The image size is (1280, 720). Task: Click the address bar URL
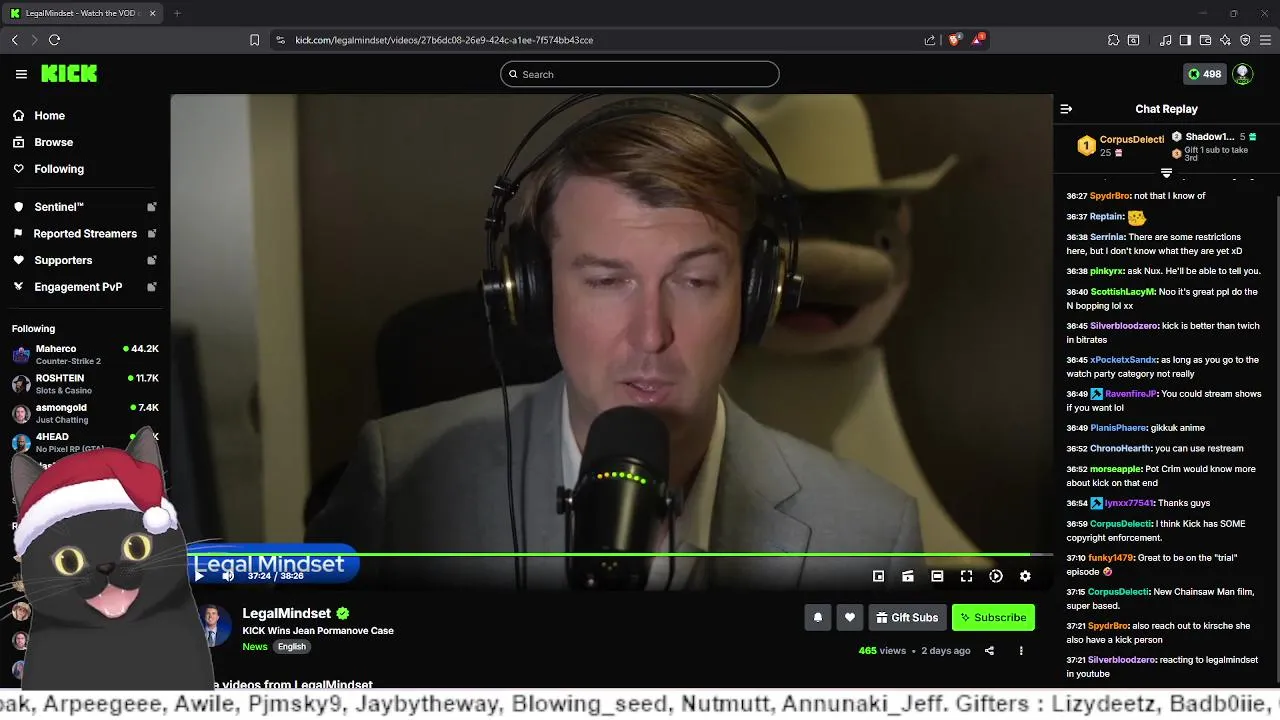point(444,40)
